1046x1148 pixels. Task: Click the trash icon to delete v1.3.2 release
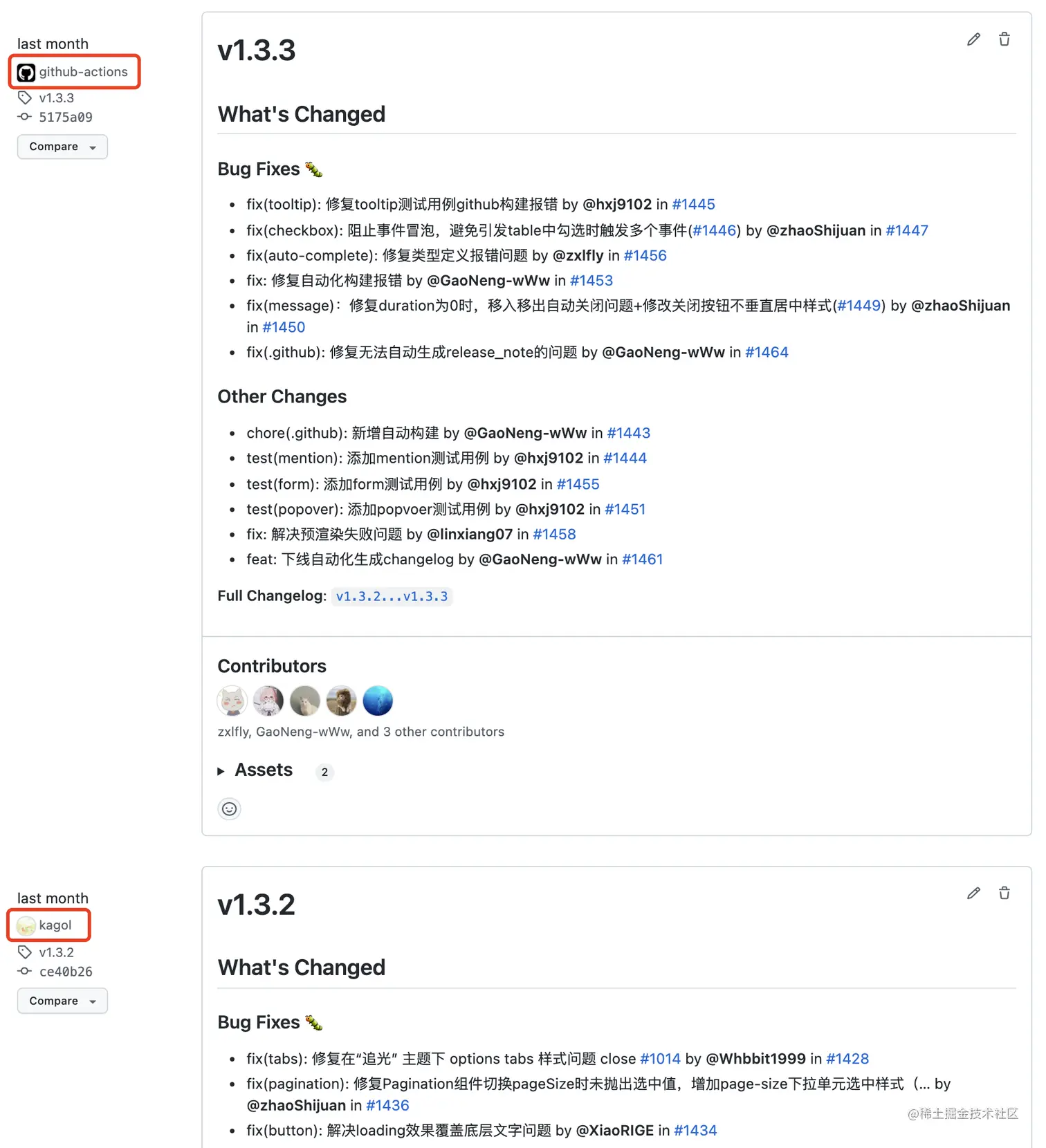pos(1004,893)
